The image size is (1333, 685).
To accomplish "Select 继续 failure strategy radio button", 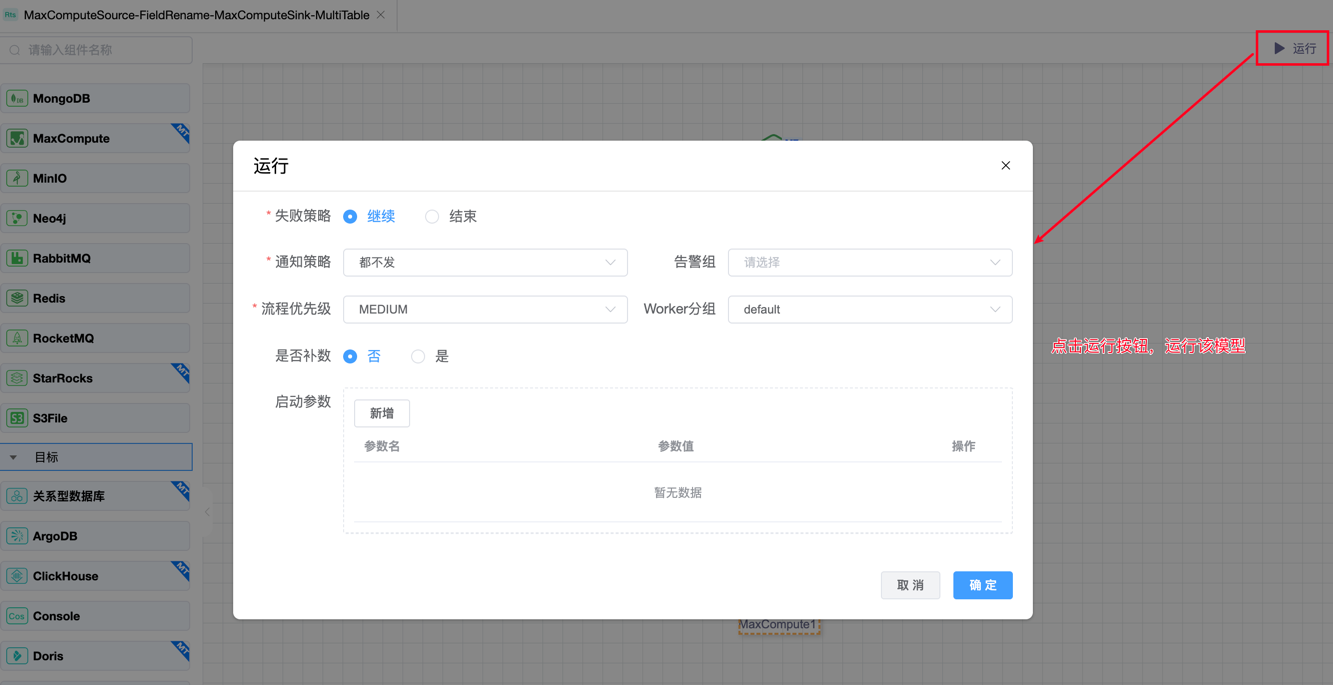I will 350,216.
